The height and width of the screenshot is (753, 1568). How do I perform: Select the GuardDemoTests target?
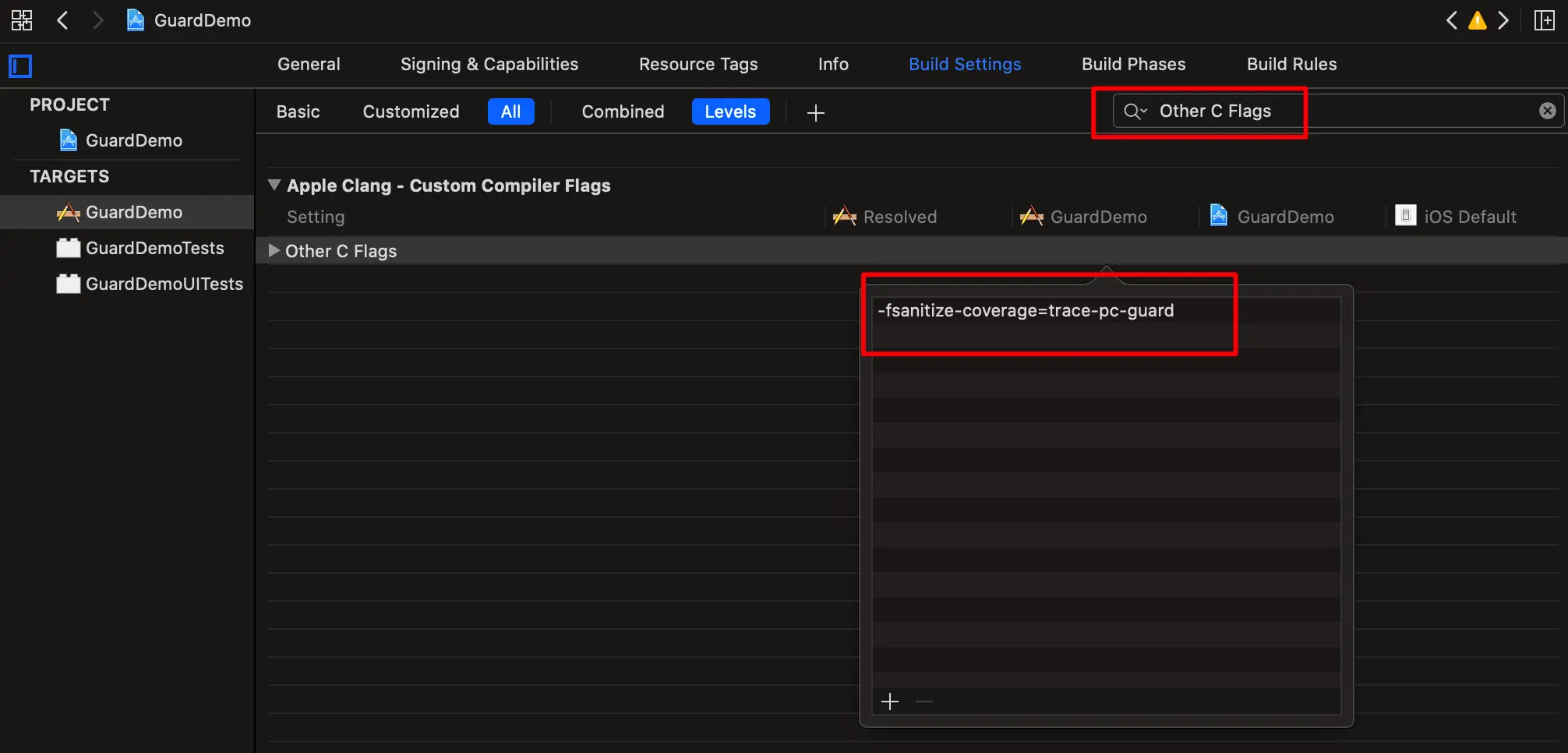tap(154, 248)
